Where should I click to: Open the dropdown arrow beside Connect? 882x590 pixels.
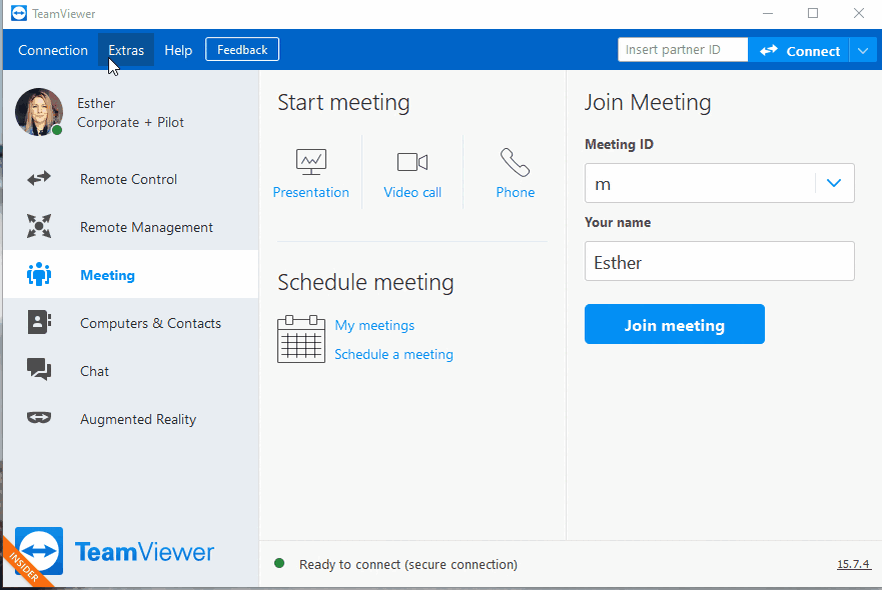(863, 51)
